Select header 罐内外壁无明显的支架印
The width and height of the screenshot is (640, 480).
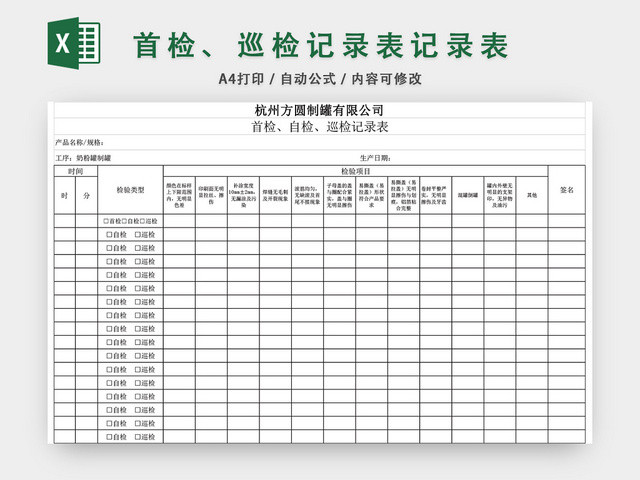click(x=500, y=196)
